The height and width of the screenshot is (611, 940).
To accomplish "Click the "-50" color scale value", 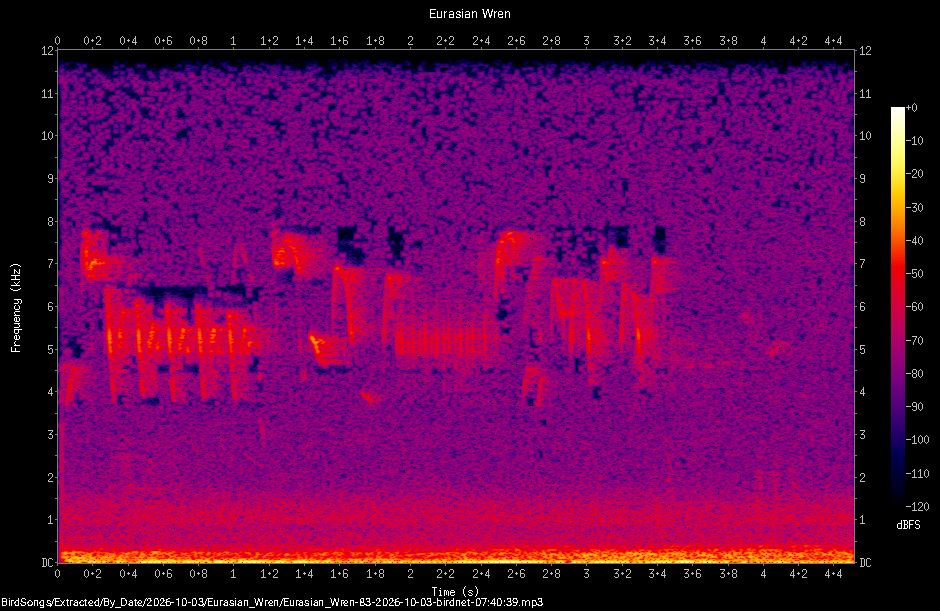I will pos(914,273).
